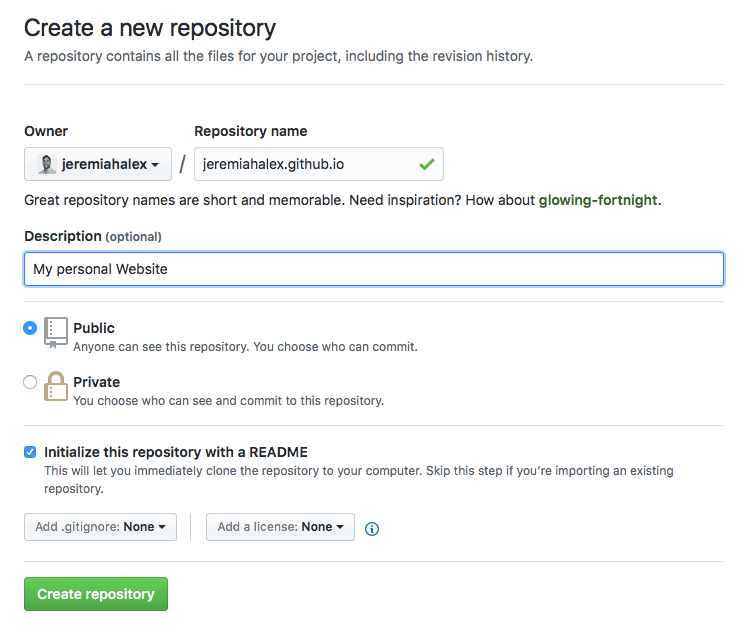Click the 'Repository name' field label
This screenshot has height=635, width=750.
click(x=251, y=131)
